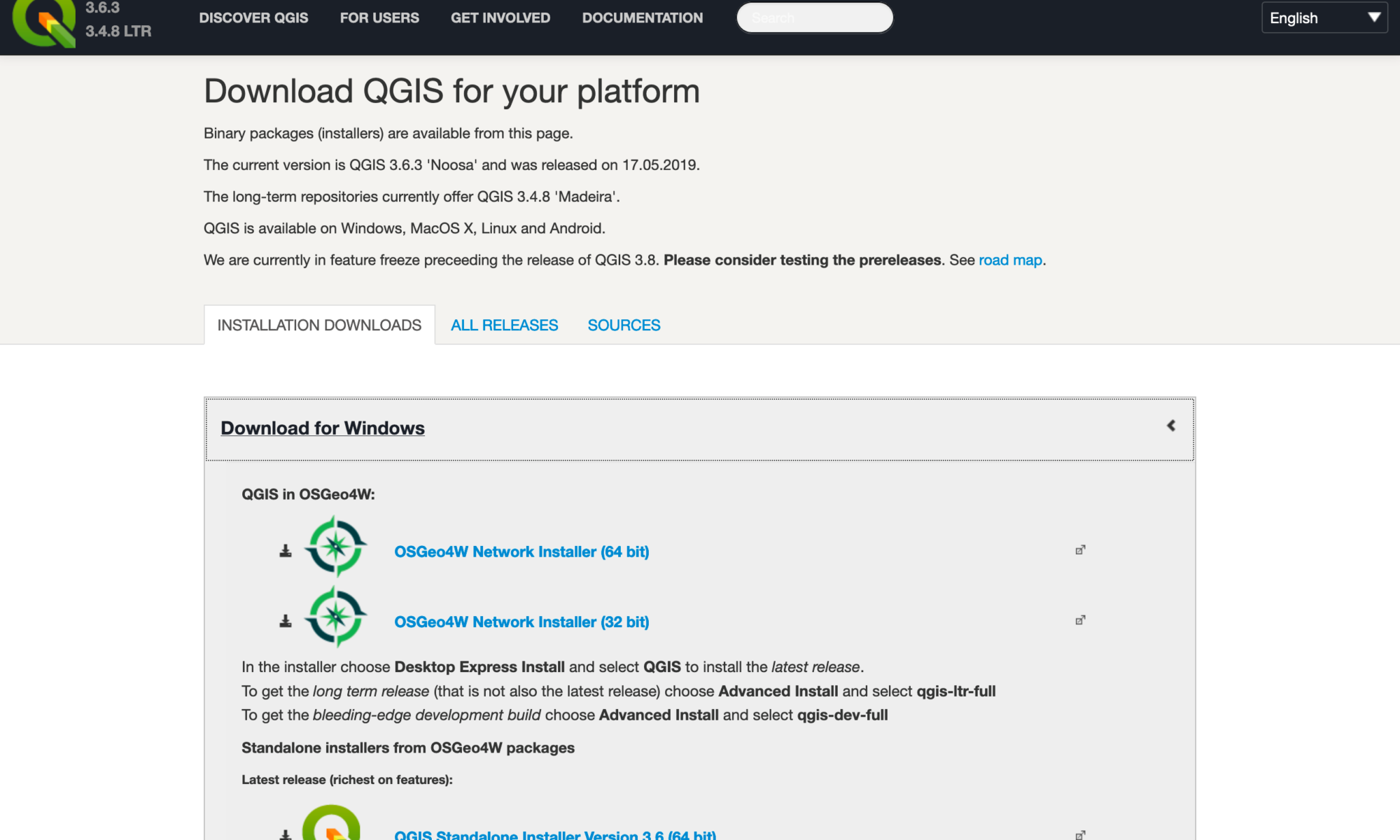1400x840 pixels.
Task: Click 'Latest release (richest on features):' text
Action: click(x=347, y=780)
